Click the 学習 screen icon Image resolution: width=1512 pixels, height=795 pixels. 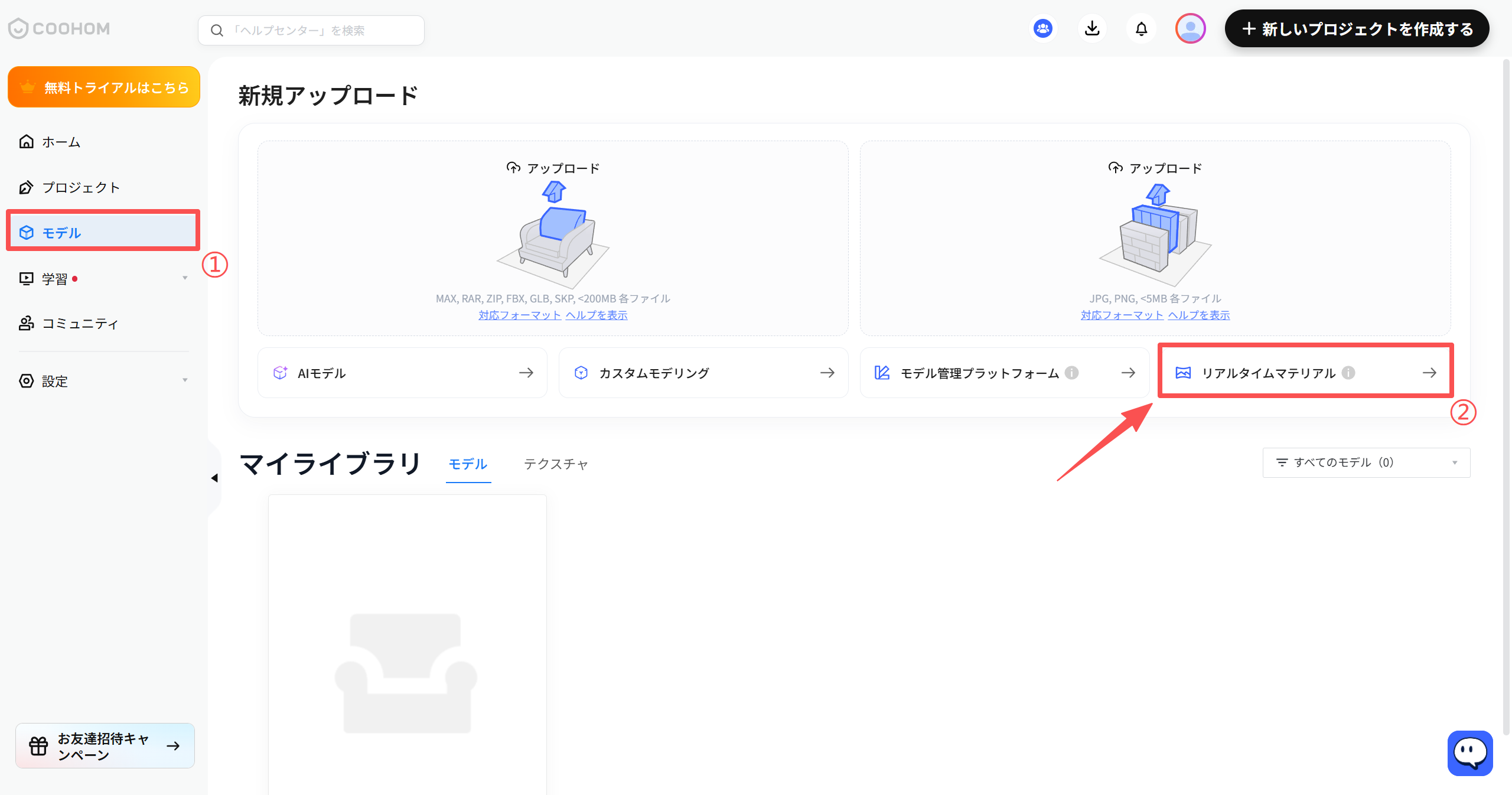(x=26, y=278)
